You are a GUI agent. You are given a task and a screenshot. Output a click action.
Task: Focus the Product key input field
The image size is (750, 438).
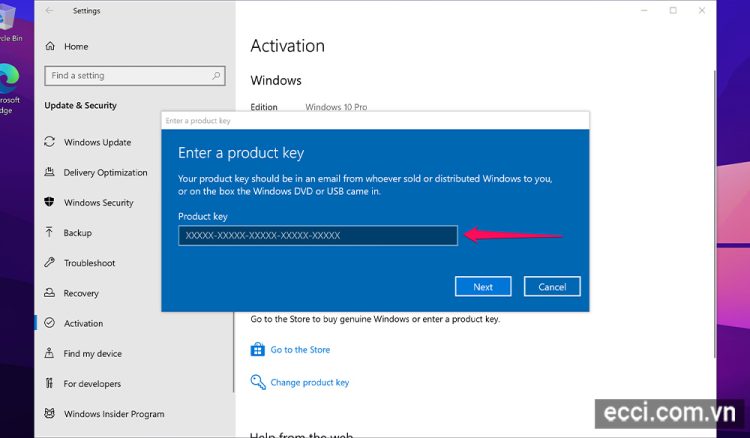(318, 235)
